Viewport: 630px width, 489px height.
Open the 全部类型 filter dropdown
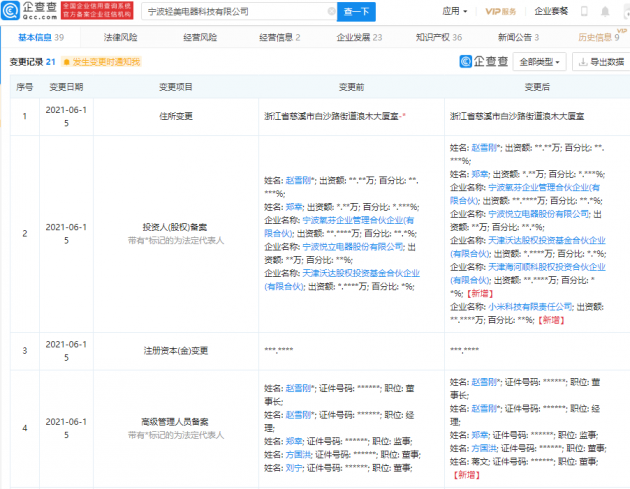pyautogui.click(x=539, y=62)
